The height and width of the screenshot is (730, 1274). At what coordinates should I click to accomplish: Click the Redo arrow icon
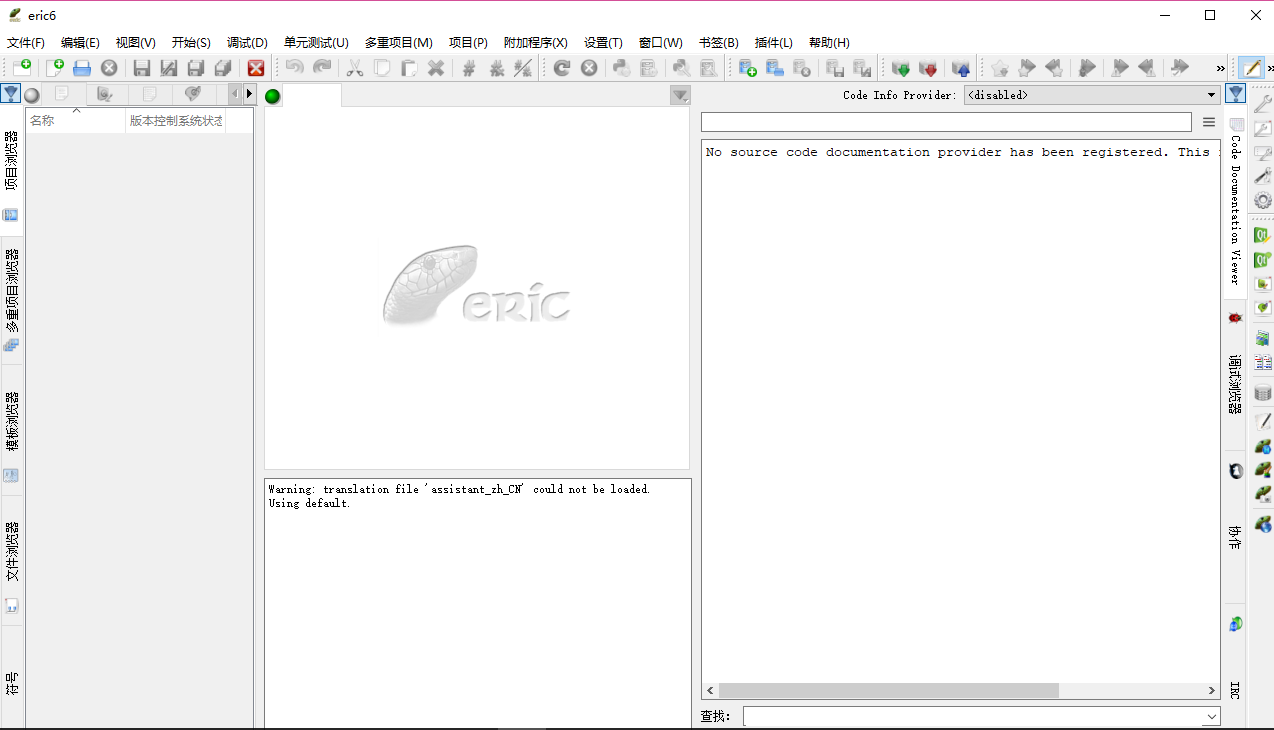coord(322,68)
